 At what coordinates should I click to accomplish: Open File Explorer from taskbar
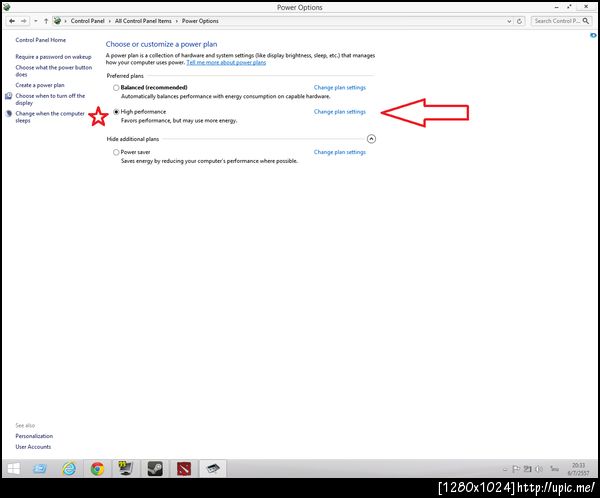click(x=40, y=469)
